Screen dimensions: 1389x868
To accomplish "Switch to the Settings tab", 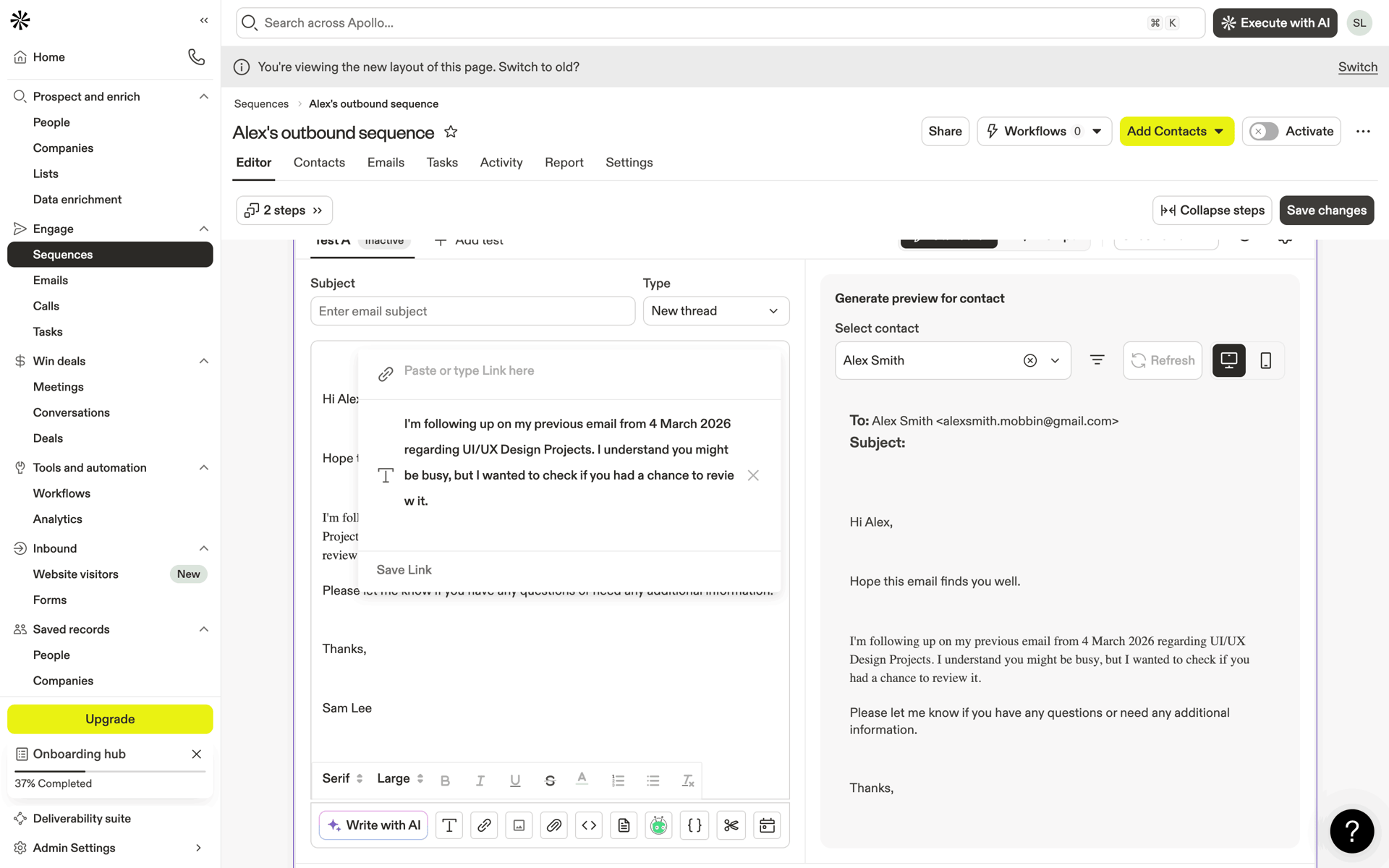I will pos(629,163).
